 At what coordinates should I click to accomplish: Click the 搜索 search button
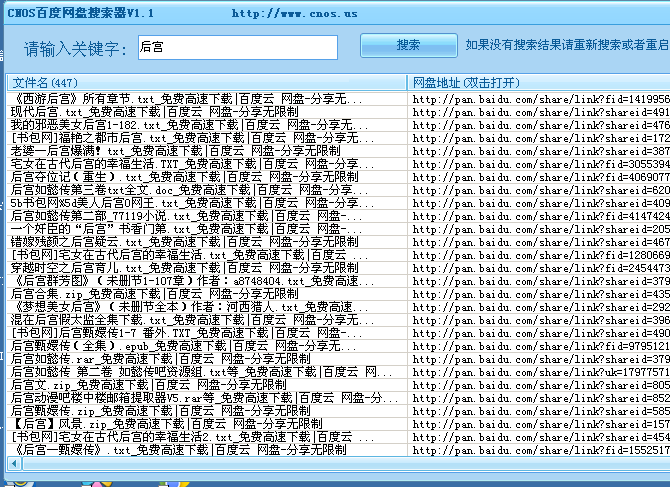coord(408,45)
